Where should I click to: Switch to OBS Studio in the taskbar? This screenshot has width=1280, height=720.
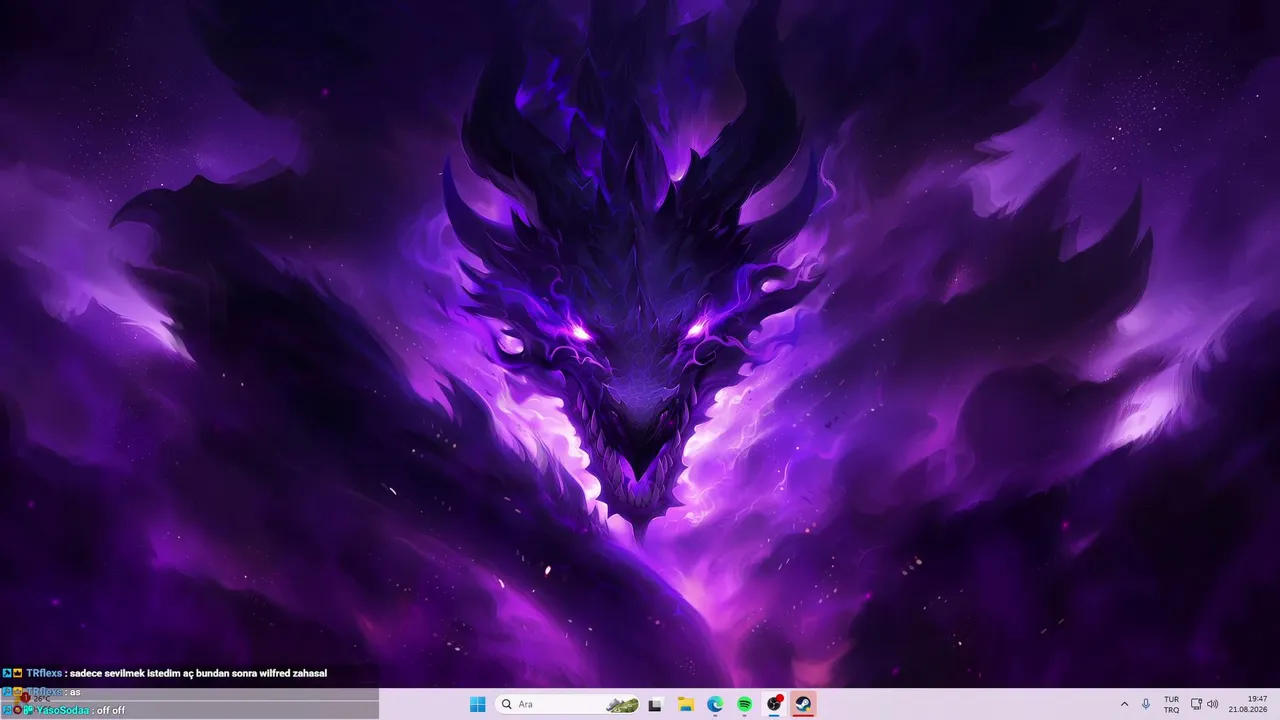point(774,704)
